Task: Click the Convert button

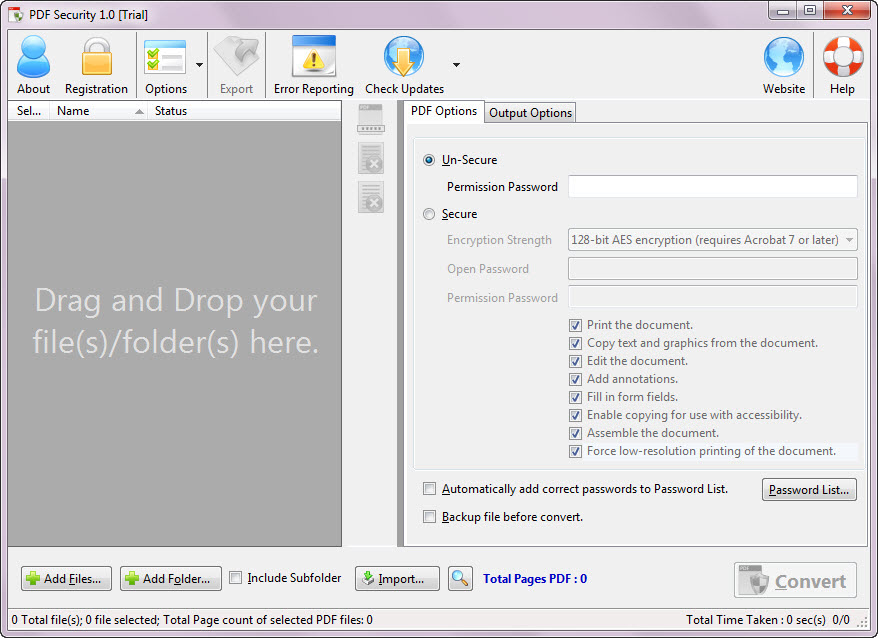Action: (x=795, y=580)
